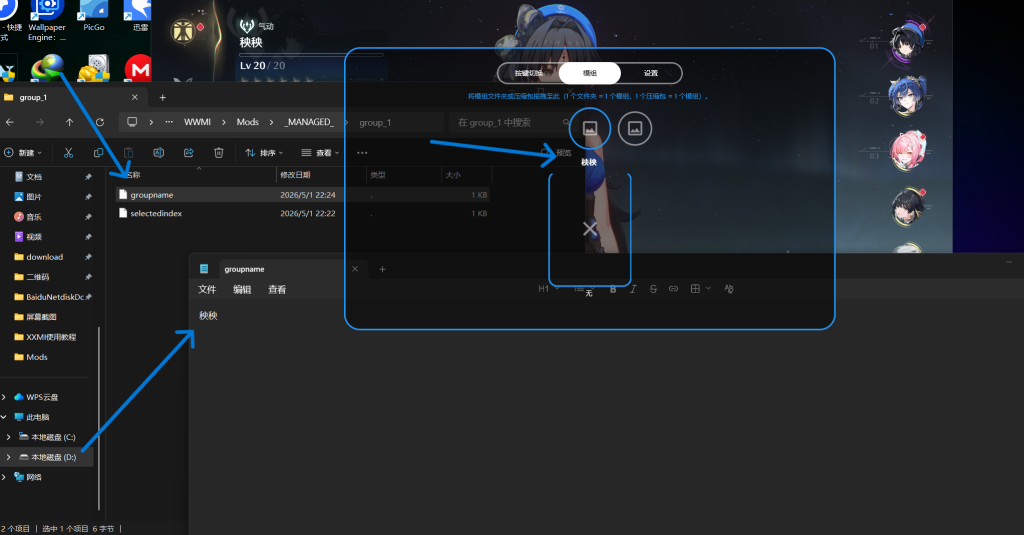1024x535 pixels.
Task: Open the Wallpaper Engine desktop shortcut
Action: [x=47, y=20]
